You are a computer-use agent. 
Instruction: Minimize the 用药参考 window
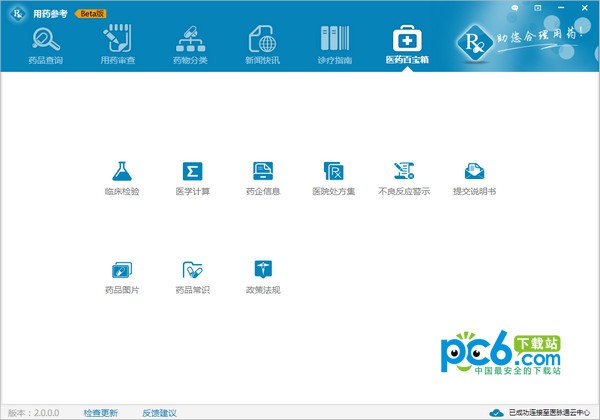click(x=561, y=8)
